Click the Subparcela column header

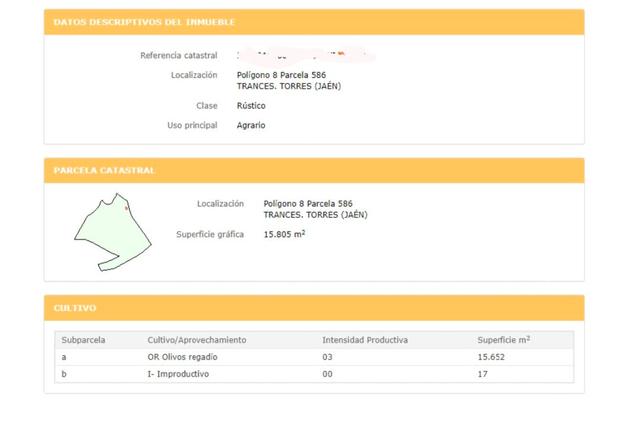(83, 340)
